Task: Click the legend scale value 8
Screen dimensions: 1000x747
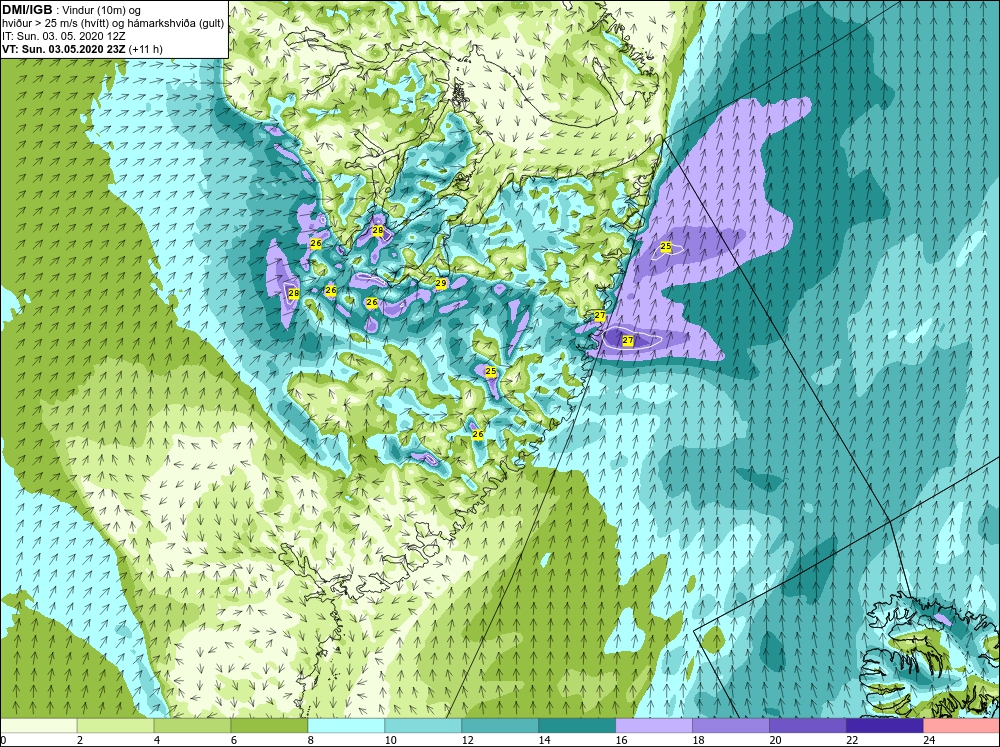Action: [x=311, y=740]
